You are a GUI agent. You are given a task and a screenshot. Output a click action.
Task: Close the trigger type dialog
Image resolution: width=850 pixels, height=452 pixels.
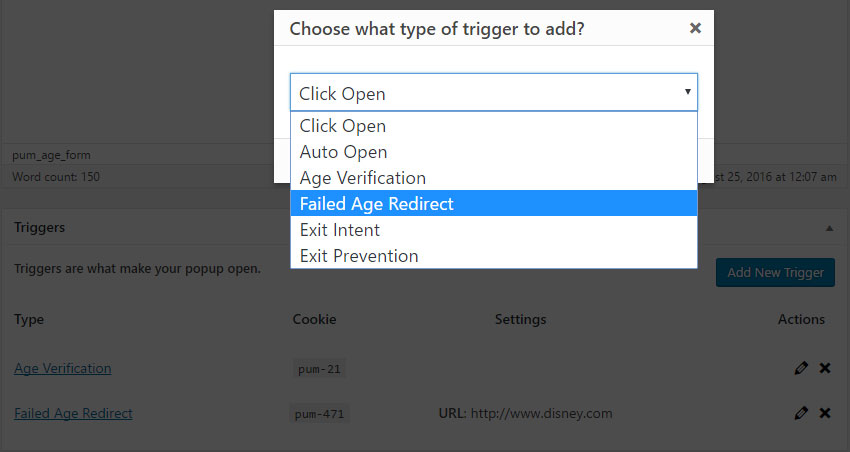(x=695, y=28)
